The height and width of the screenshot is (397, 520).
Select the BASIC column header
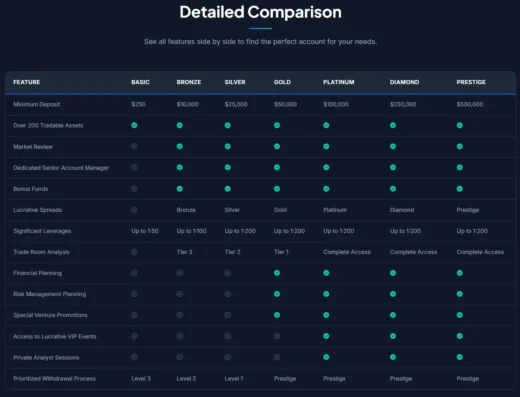[140, 82]
